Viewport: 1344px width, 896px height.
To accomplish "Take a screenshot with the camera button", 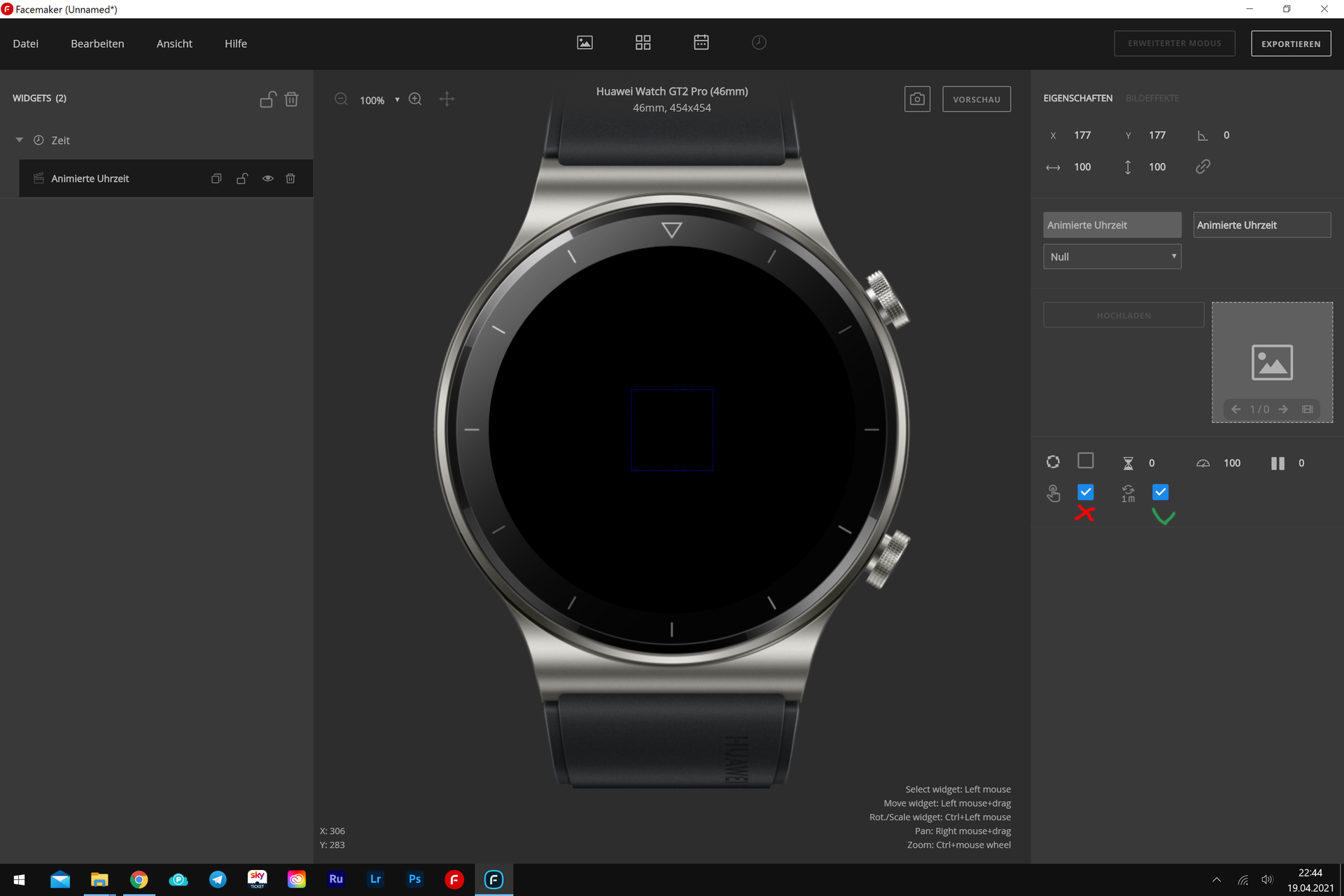I will click(x=917, y=99).
